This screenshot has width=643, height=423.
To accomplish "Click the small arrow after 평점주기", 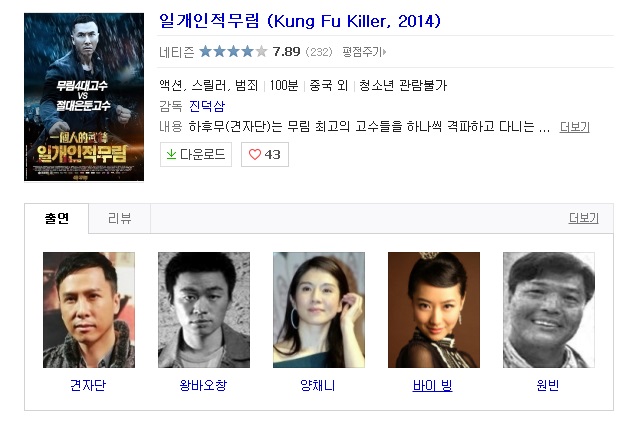I will click(384, 52).
